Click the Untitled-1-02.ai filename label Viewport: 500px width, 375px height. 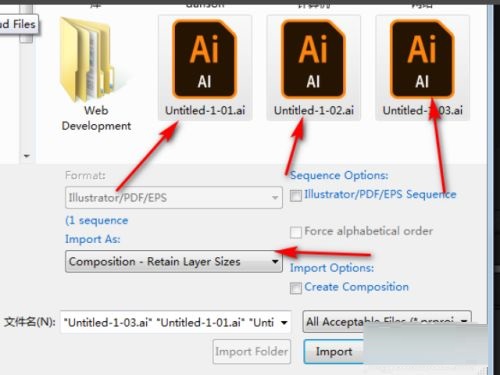(314, 110)
